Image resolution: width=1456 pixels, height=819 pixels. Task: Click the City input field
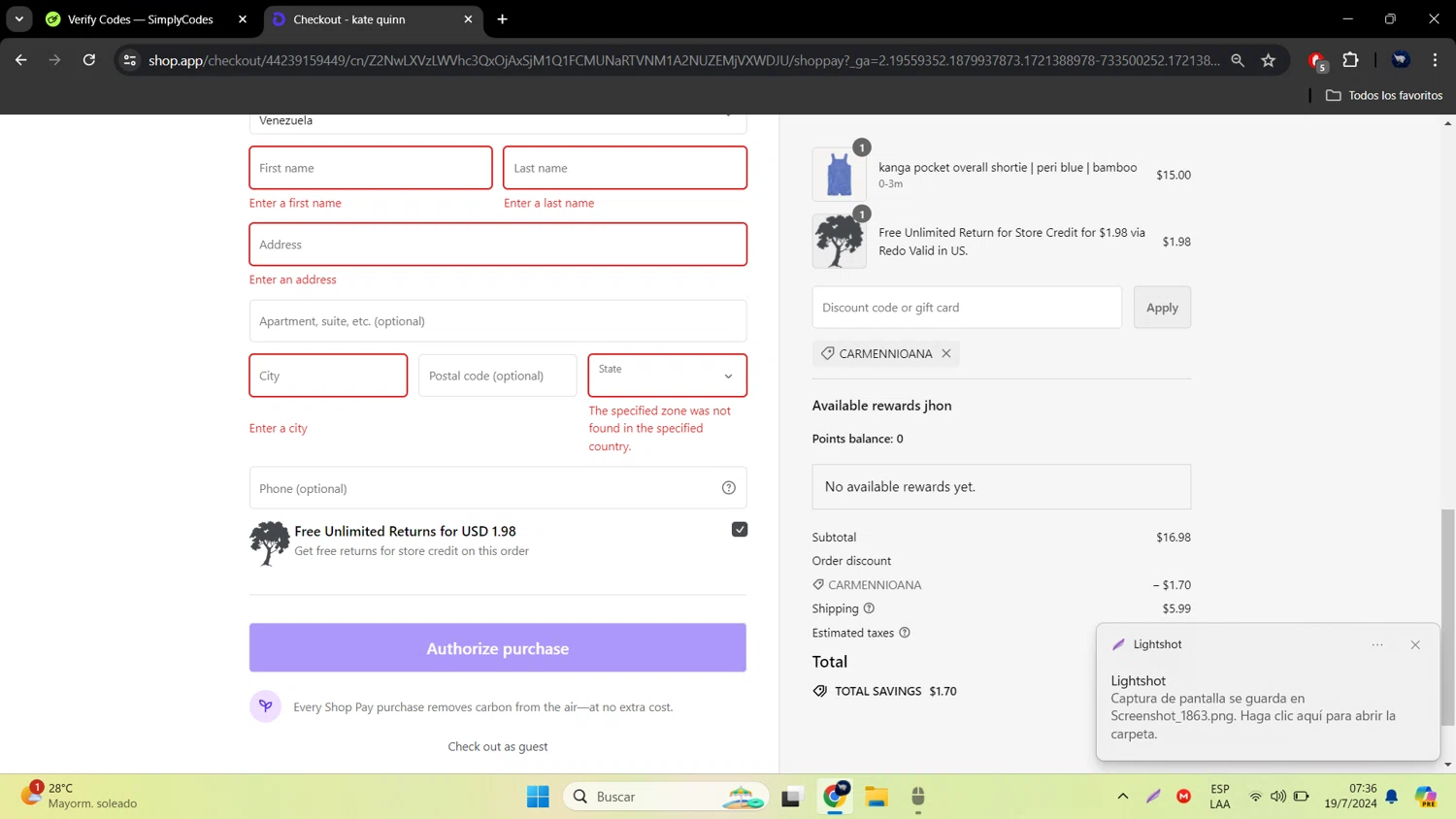(328, 376)
